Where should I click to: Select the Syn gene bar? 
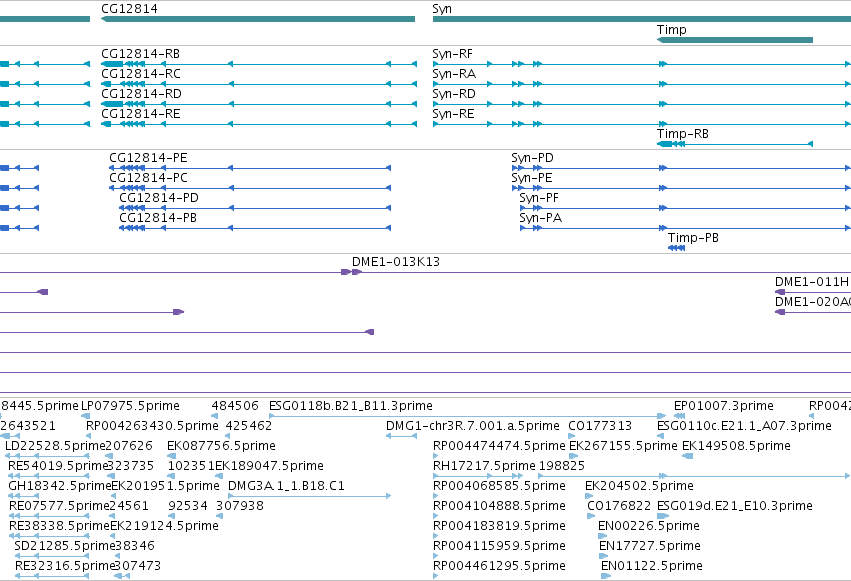click(642, 19)
